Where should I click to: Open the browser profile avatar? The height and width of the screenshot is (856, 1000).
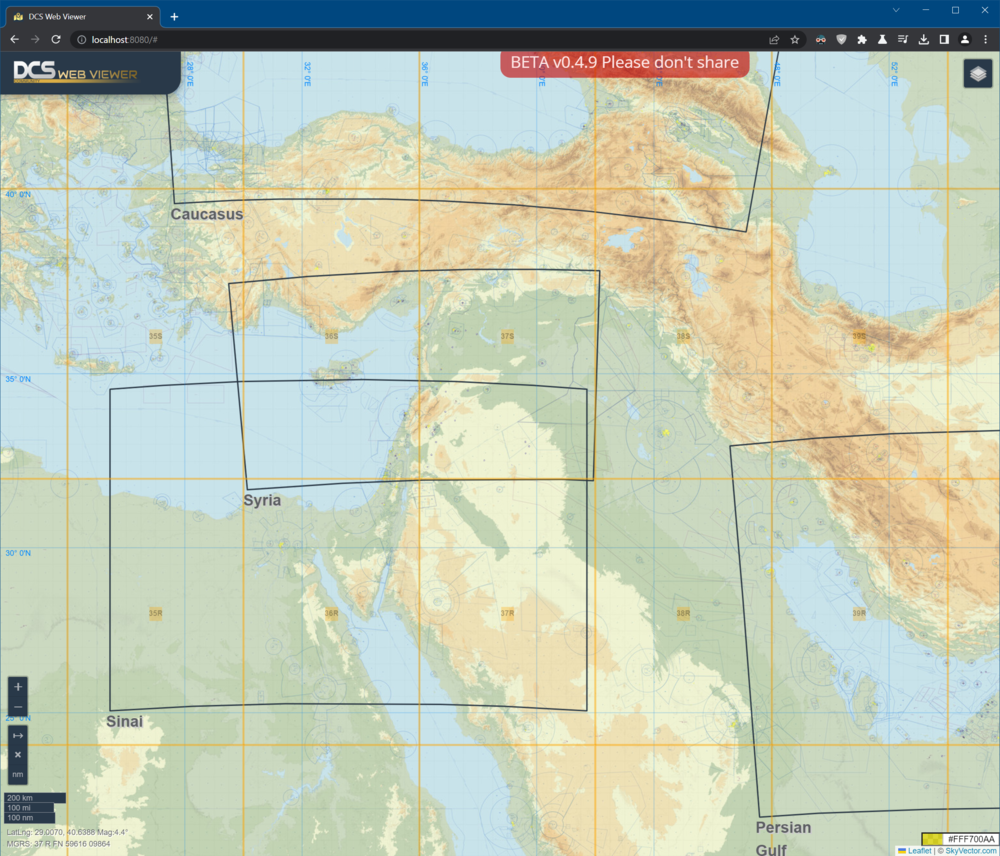(x=965, y=40)
